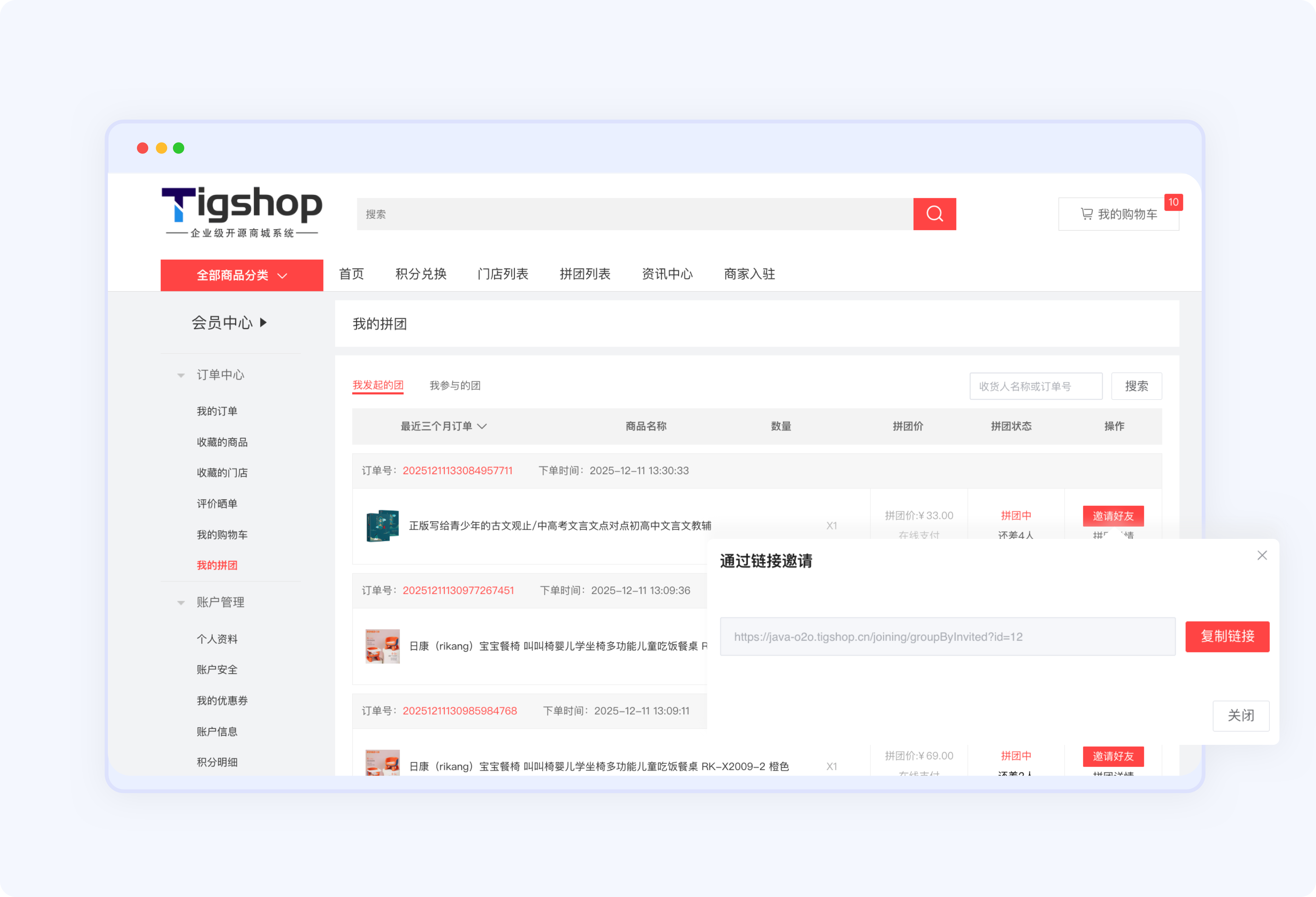
Task: Open the 拼团列表 navigation menu item
Action: [584, 274]
